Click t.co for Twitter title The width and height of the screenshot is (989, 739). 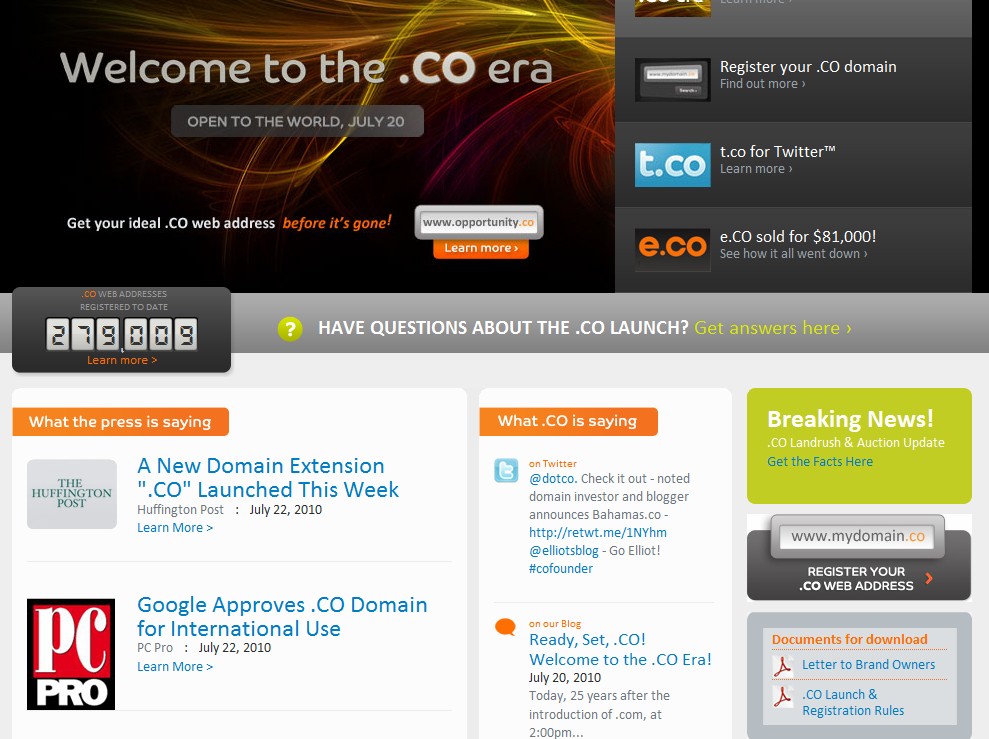point(778,152)
